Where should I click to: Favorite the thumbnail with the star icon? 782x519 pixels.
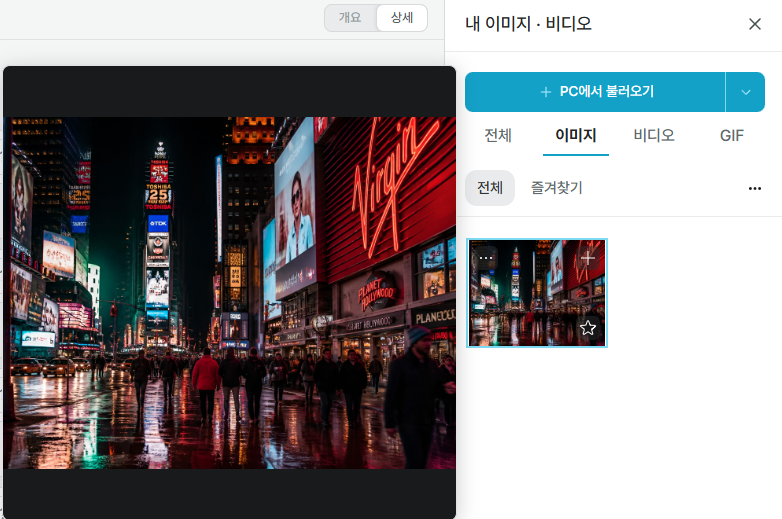click(x=588, y=328)
